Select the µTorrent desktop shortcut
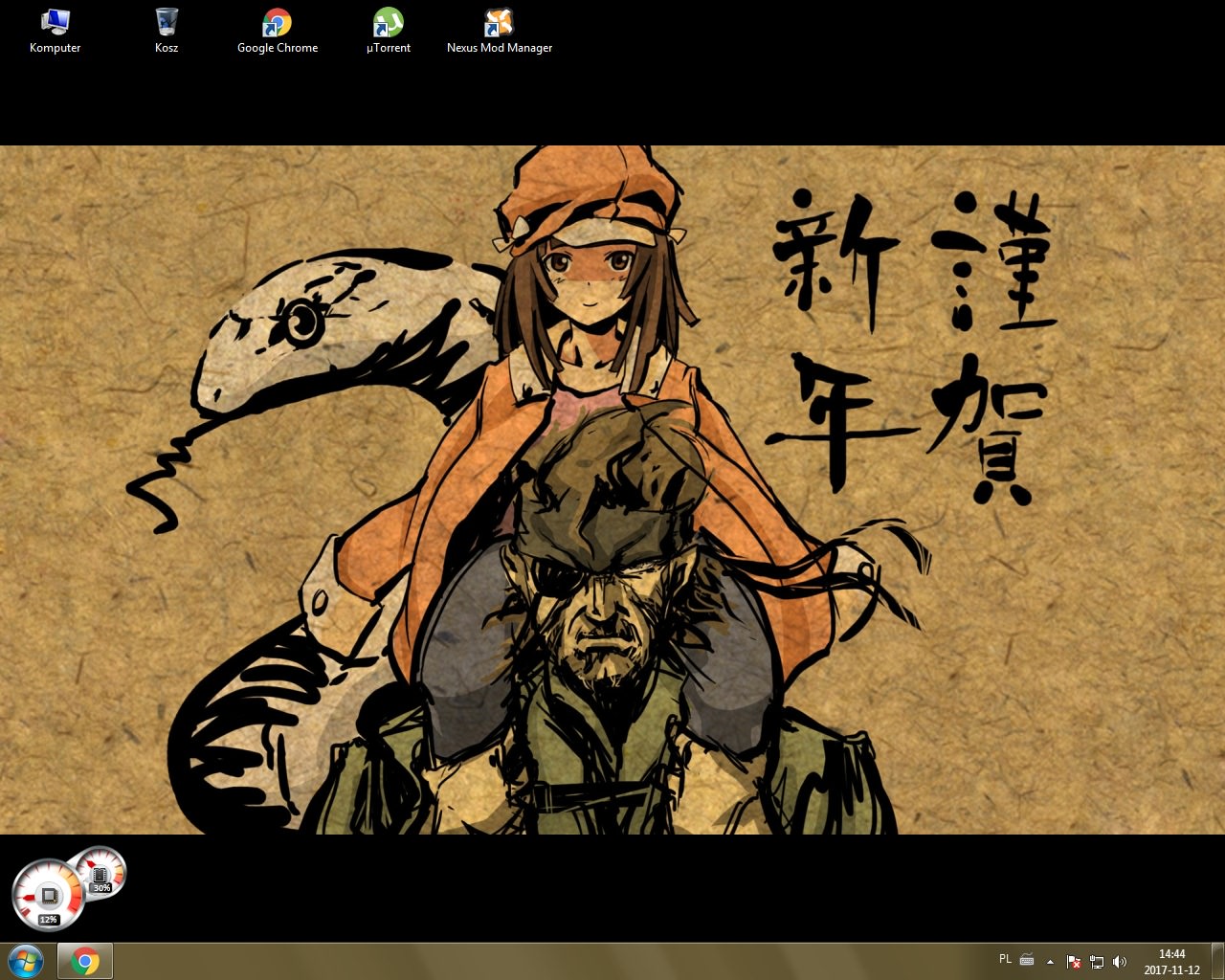 pyautogui.click(x=389, y=31)
